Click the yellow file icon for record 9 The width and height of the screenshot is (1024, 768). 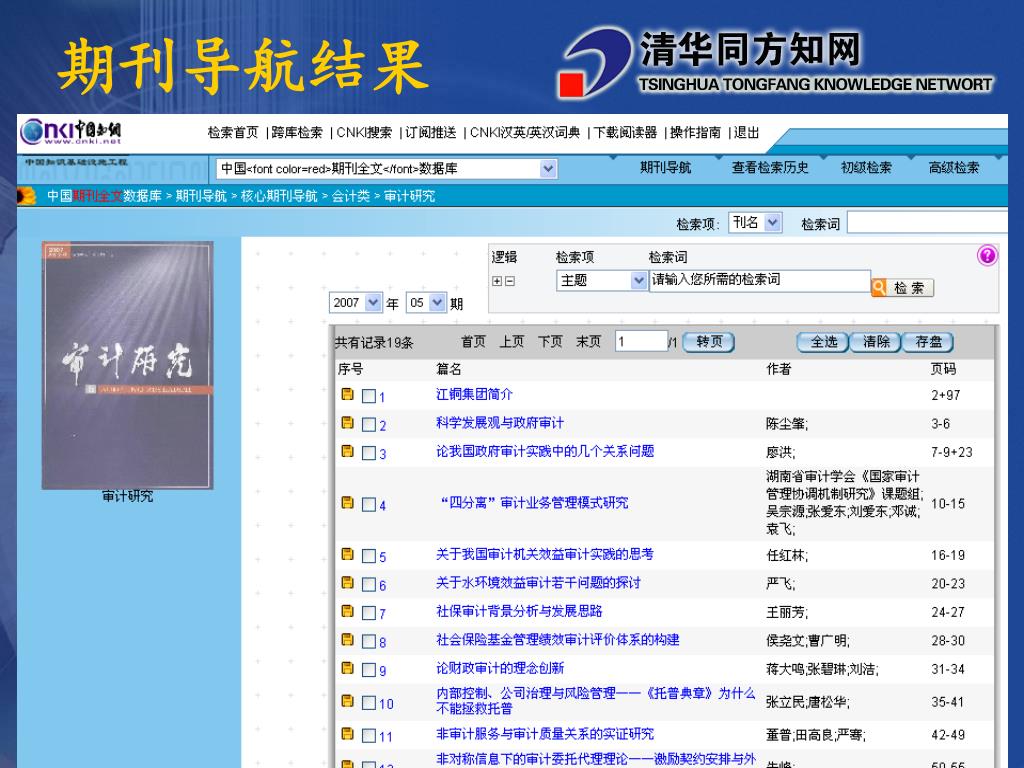[347, 667]
